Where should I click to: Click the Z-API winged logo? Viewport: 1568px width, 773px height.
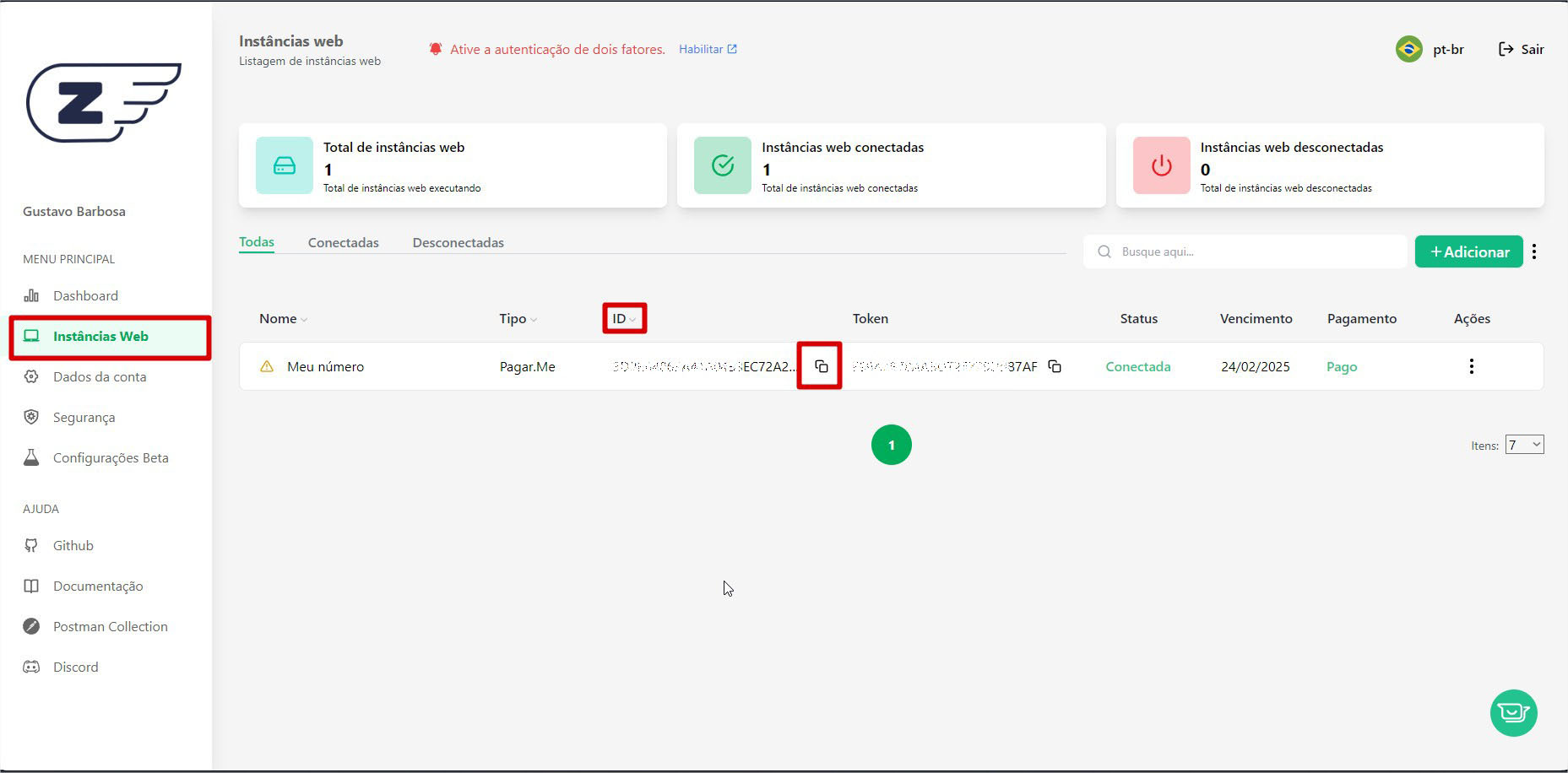(x=104, y=102)
